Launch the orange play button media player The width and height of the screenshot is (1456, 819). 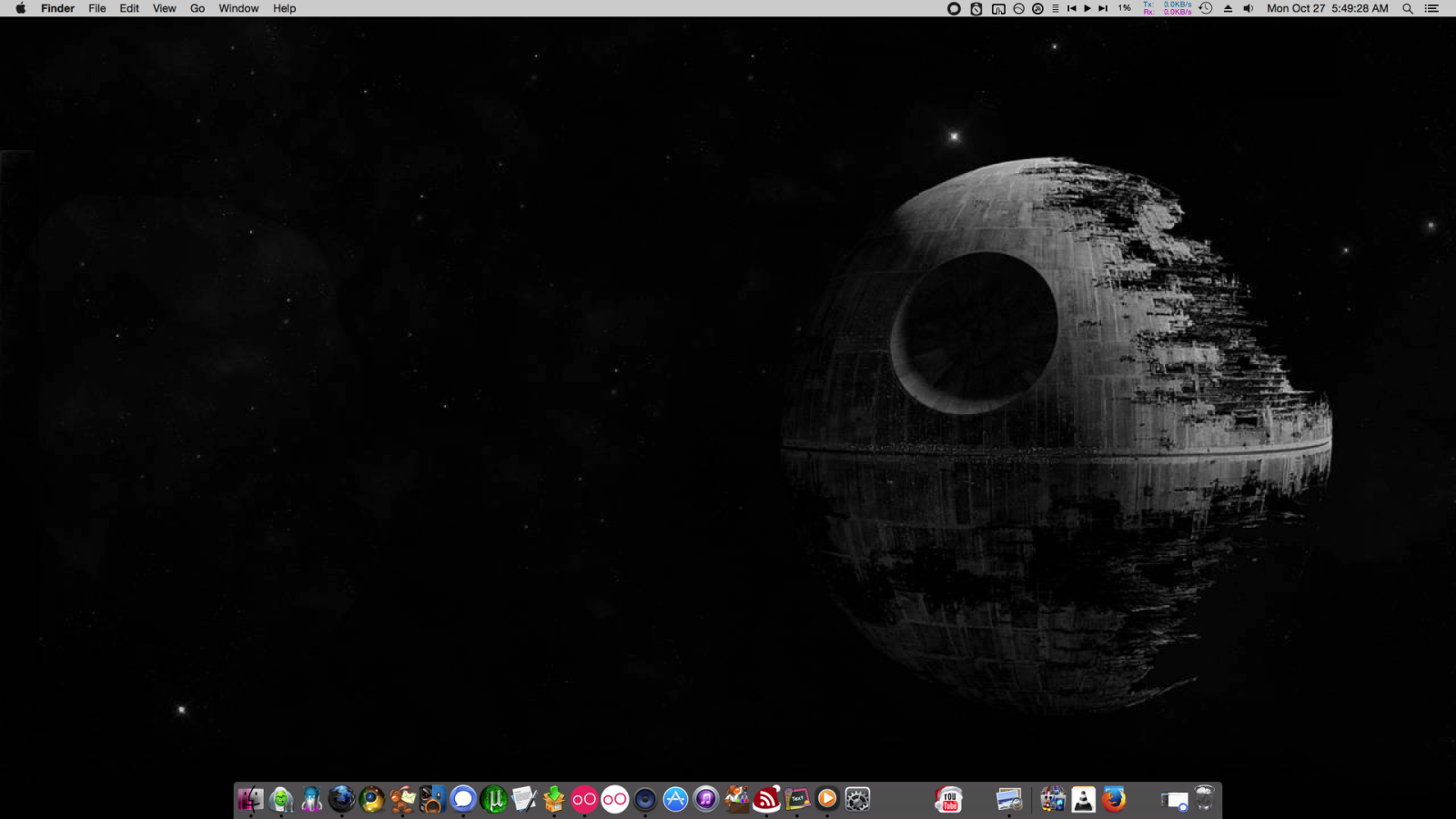pos(827,799)
